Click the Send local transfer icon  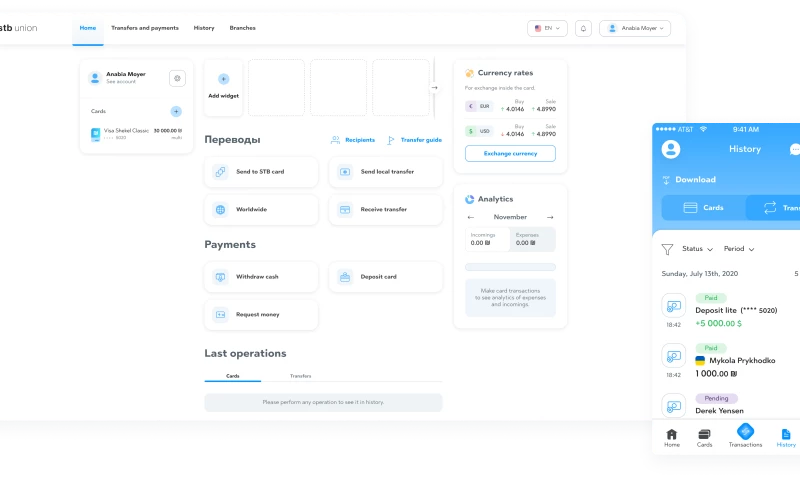point(345,172)
